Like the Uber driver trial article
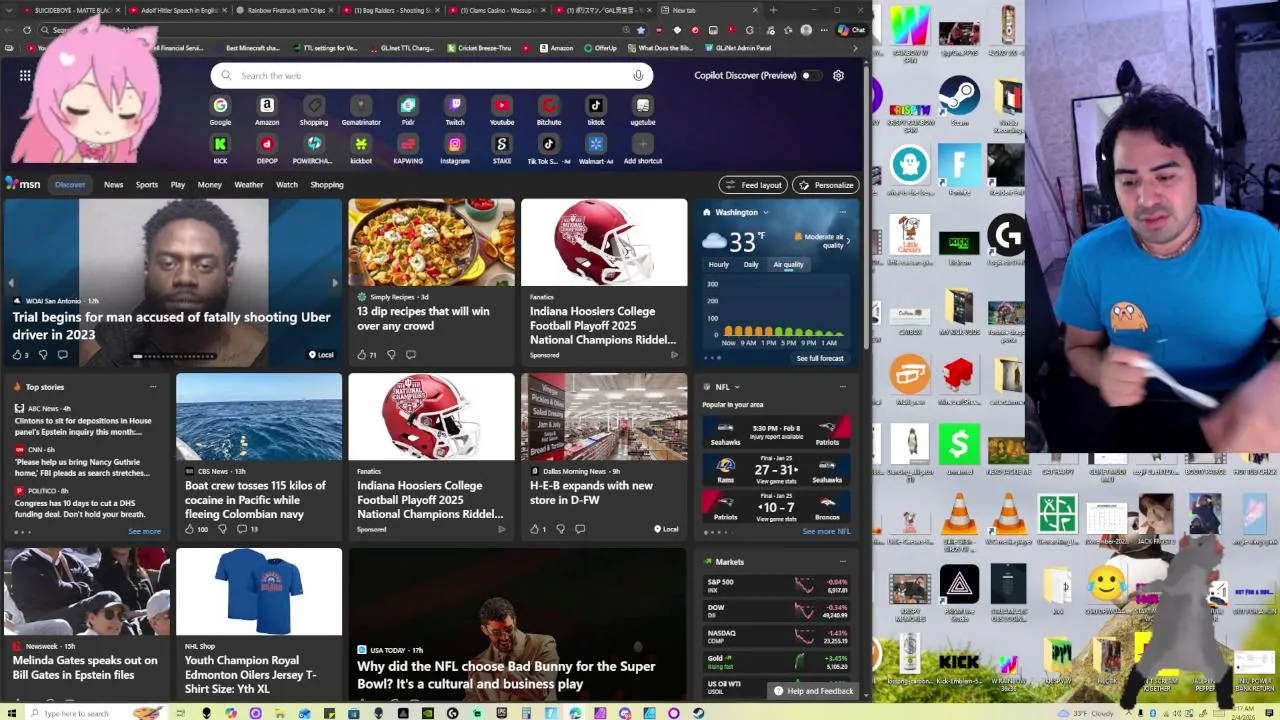Screen dimensions: 1280x720 (x=17, y=355)
